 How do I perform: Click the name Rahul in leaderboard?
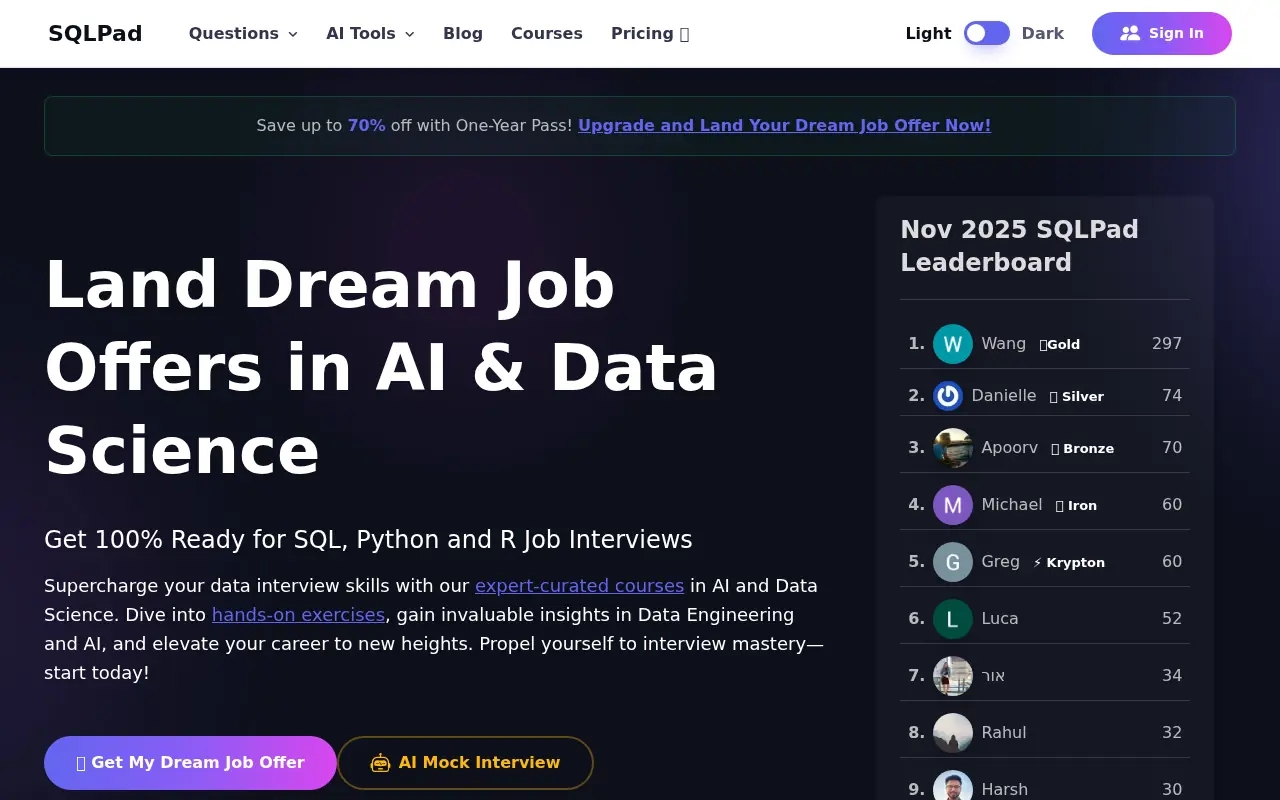1004,733
